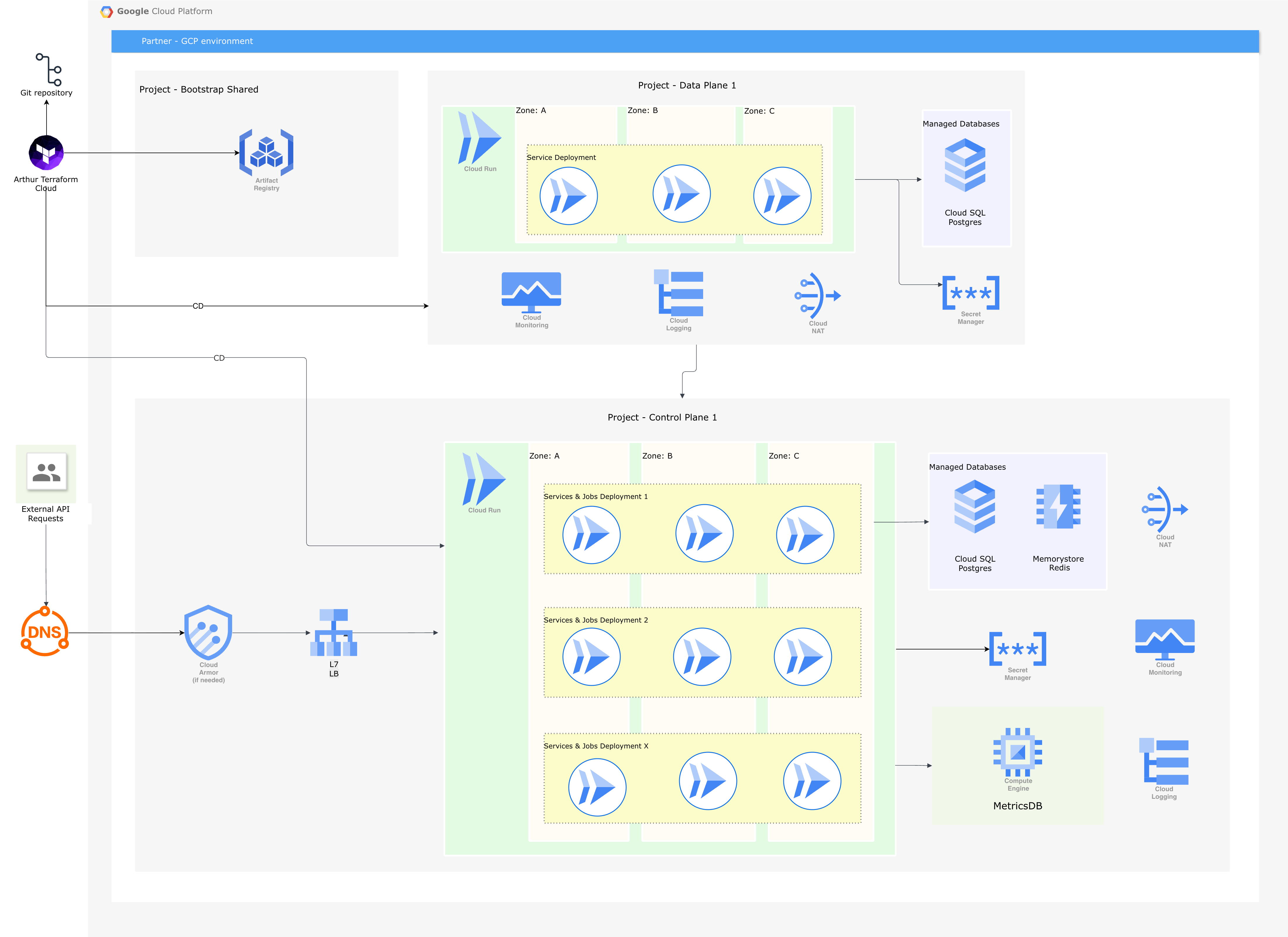
Task: Click the Git repository icon
Action: 49,69
